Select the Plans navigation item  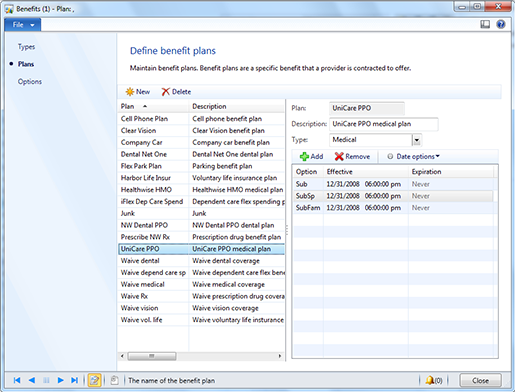pos(26,64)
